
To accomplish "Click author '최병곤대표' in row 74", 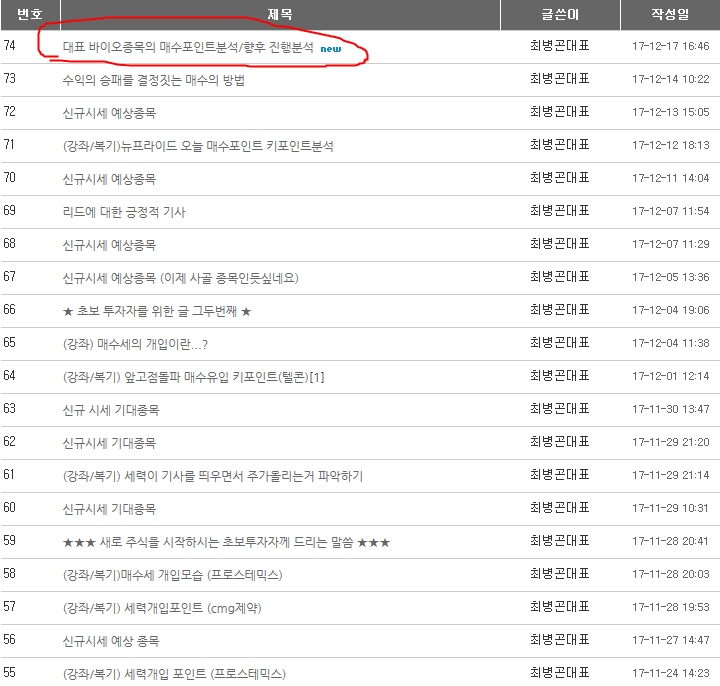I will (560, 45).
